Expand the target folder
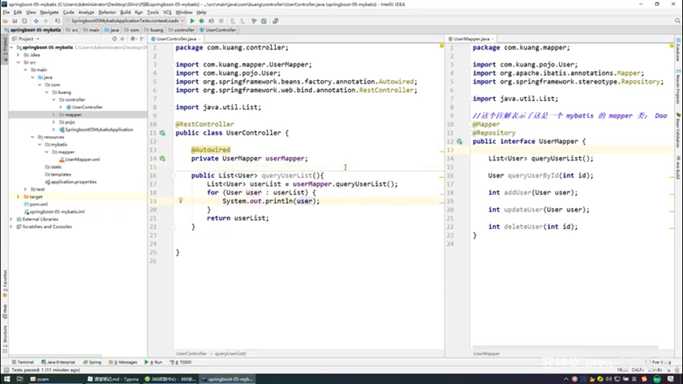Image resolution: width=683 pixels, height=384 pixels. tap(19, 197)
